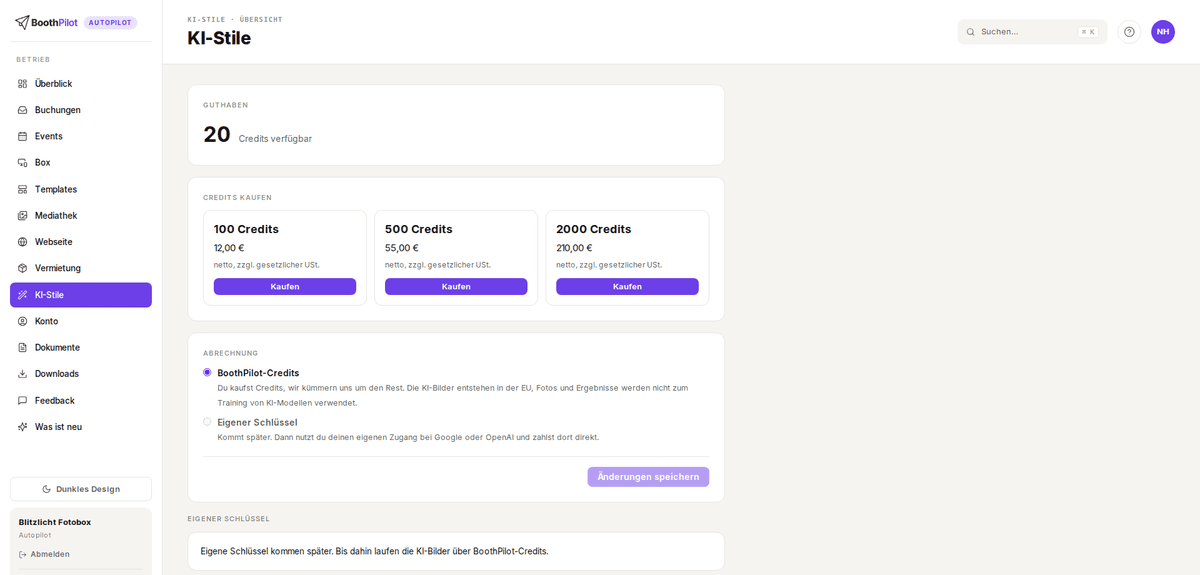Click the Buchungen inbox icon
The image size is (1200, 575).
click(x=23, y=110)
